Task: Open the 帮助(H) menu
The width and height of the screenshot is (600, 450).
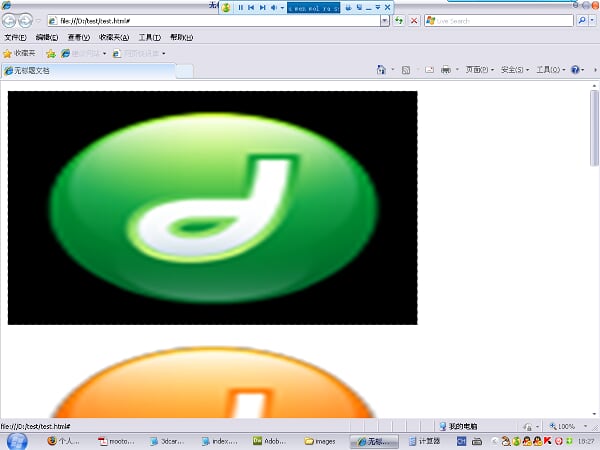Action: pos(181,37)
